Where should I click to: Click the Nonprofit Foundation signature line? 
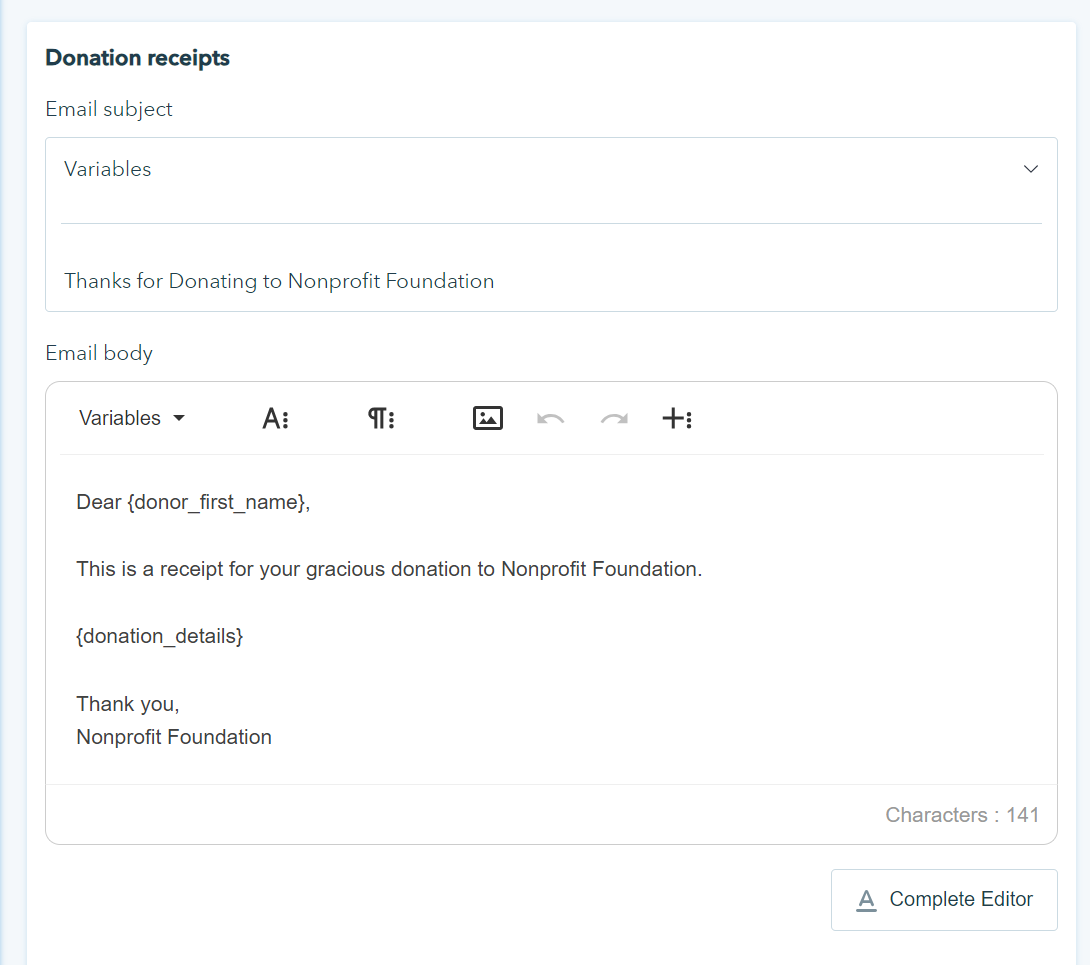coord(174,737)
